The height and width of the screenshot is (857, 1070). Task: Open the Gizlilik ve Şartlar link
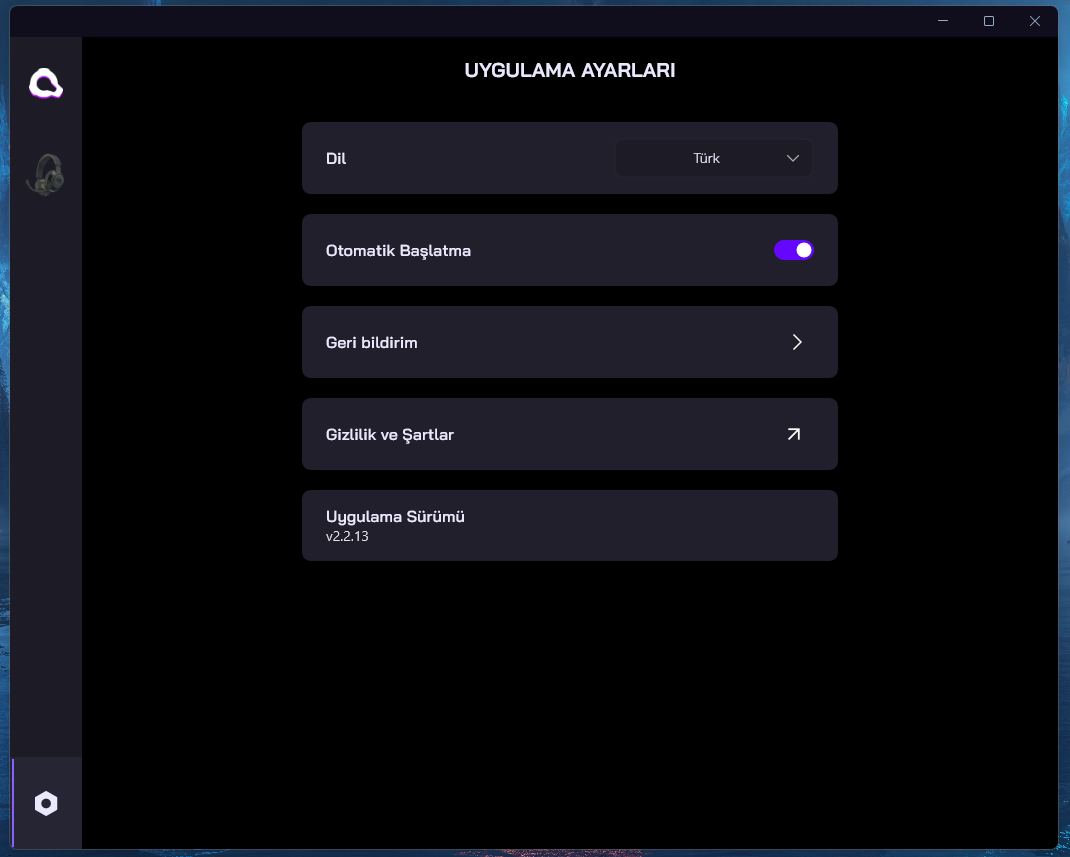click(x=569, y=434)
